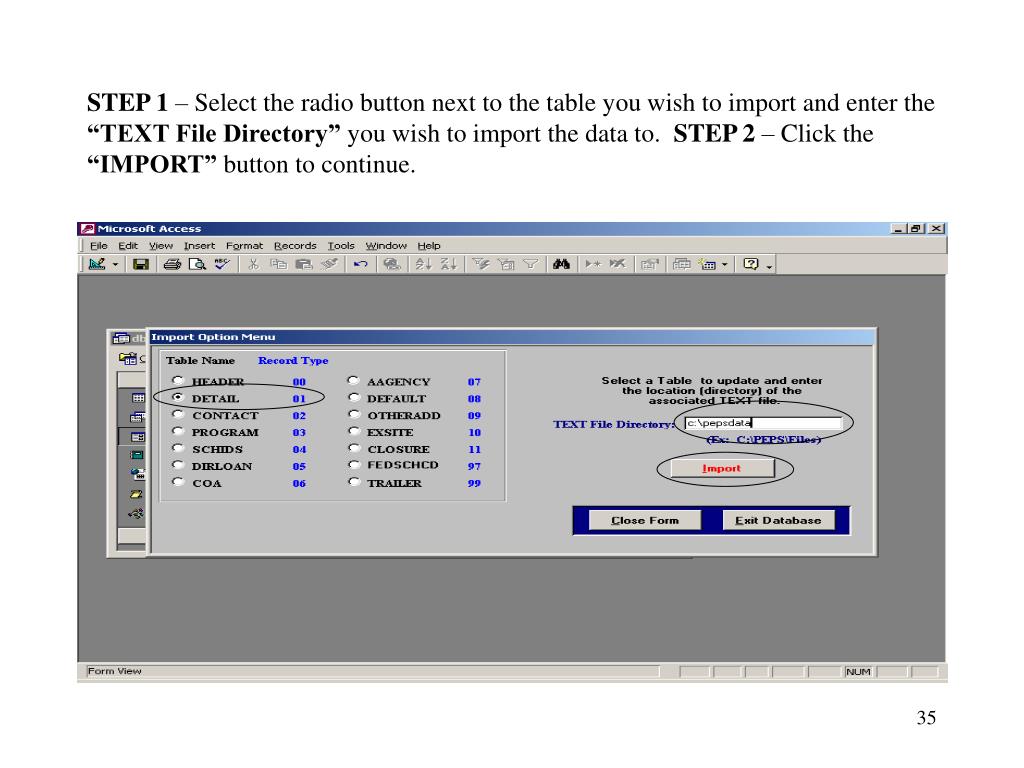The image size is (1024, 768).
Task: Select the TRAILER radio button
Action: pyautogui.click(x=353, y=482)
